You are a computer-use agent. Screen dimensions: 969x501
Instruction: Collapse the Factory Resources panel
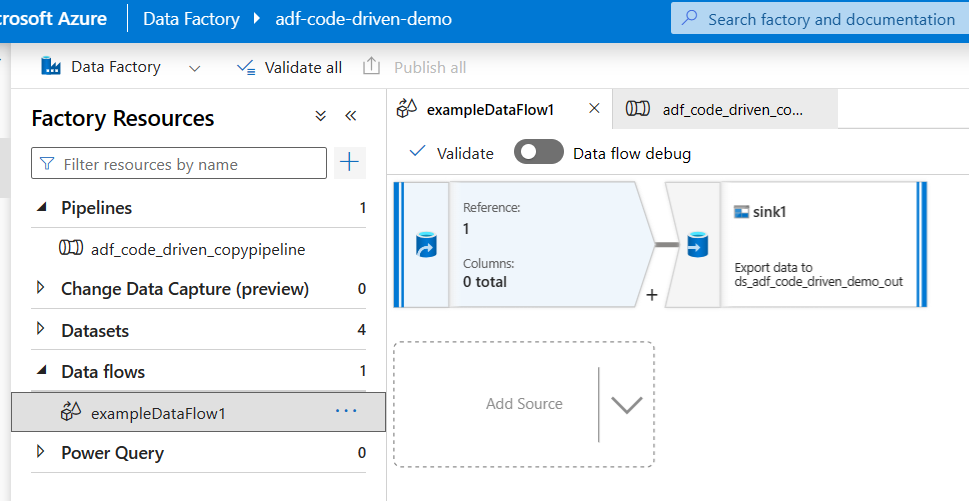[x=351, y=116]
